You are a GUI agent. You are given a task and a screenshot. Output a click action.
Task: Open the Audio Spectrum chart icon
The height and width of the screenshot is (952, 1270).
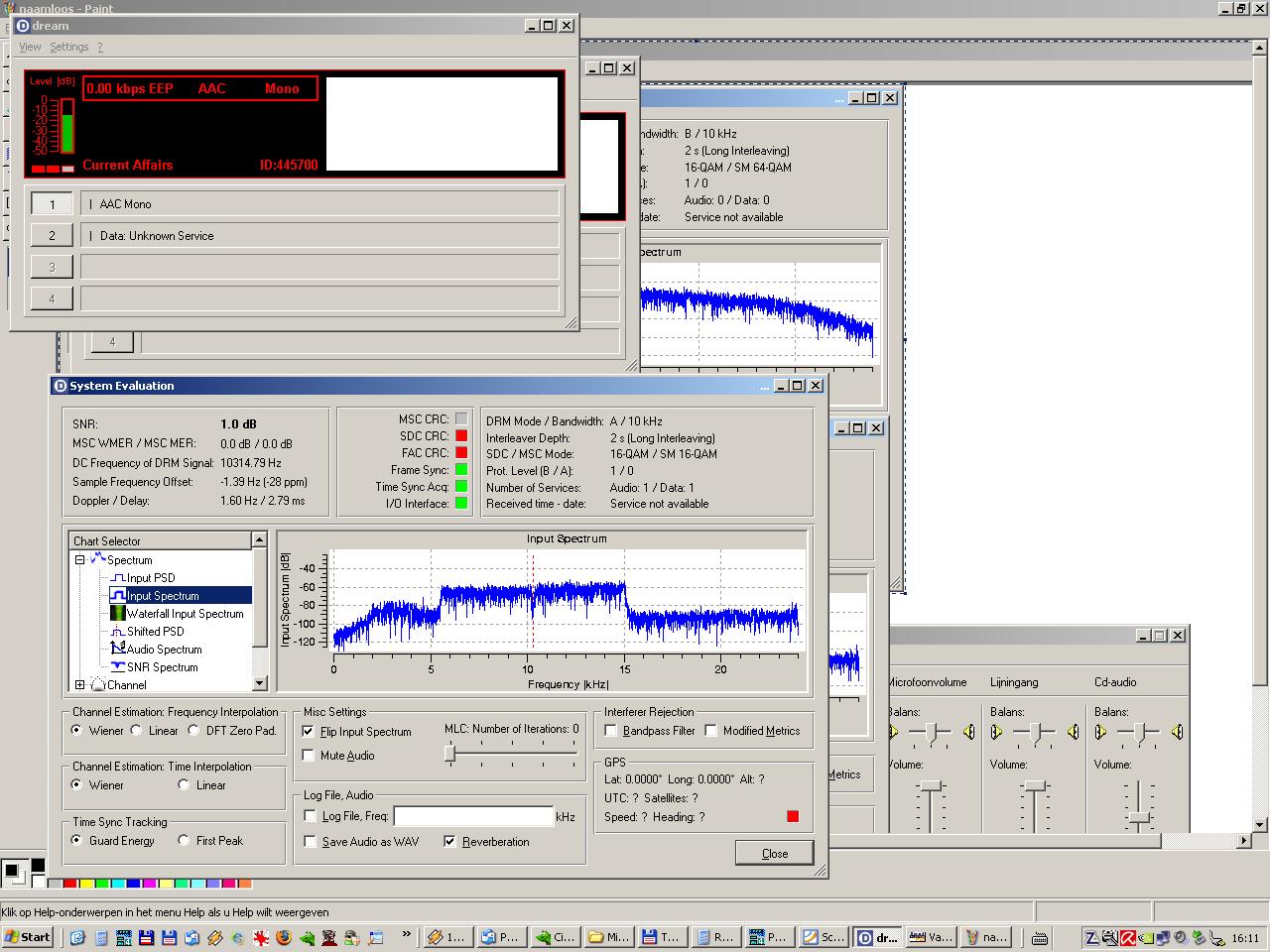[117, 650]
